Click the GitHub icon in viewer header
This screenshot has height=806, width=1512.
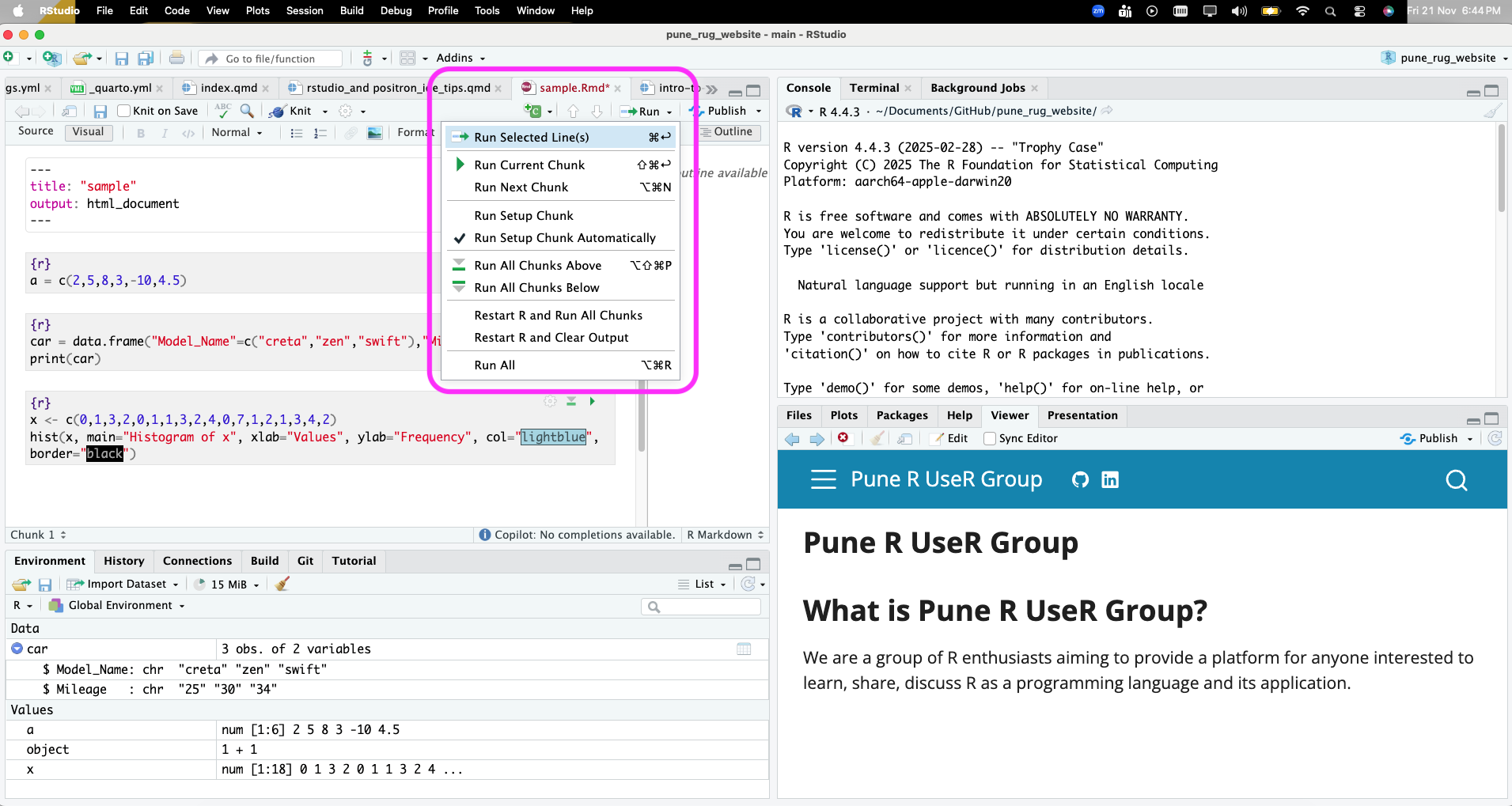1080,480
